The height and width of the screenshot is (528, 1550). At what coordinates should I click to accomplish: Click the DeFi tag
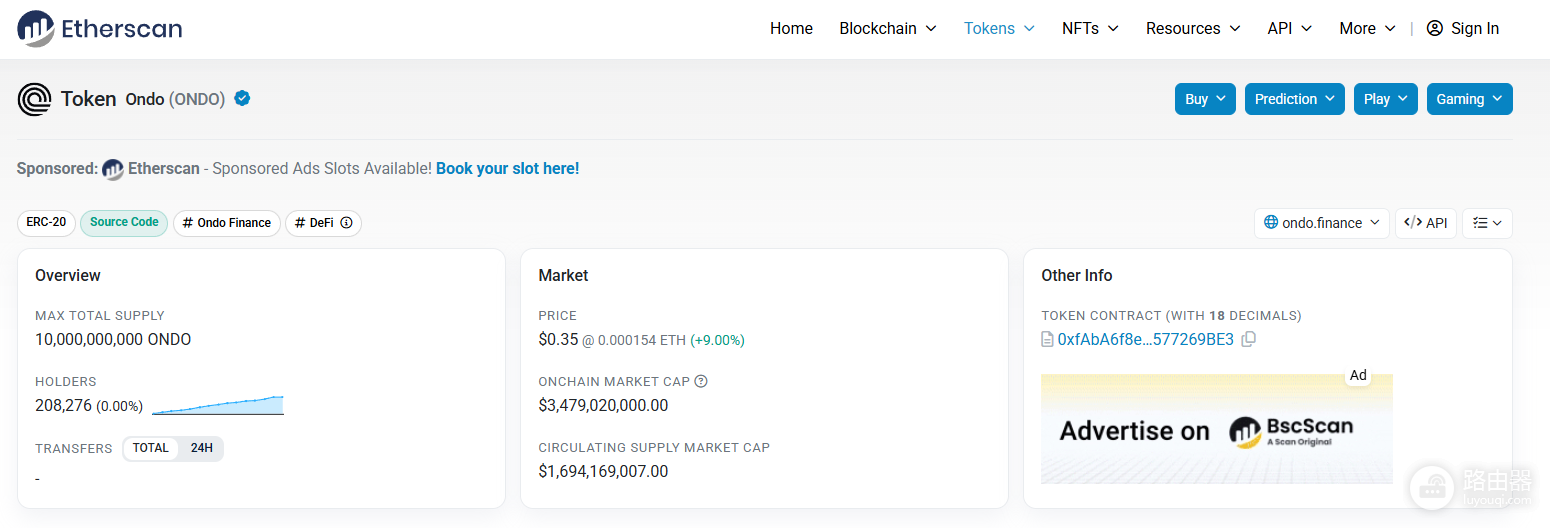coord(323,223)
